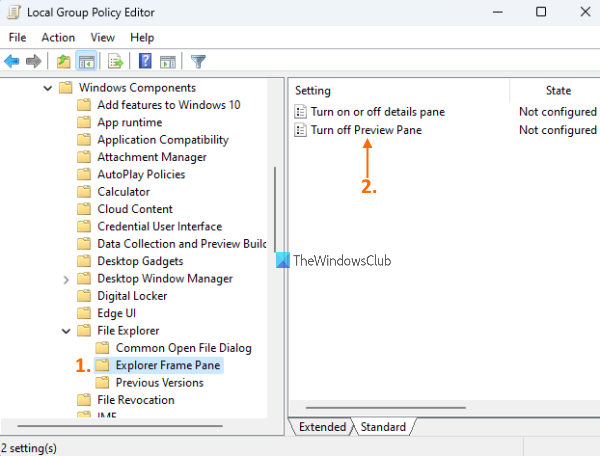Select Data Collection and Preview Builds folder
Viewport: 600px width, 456px height.
182,244
